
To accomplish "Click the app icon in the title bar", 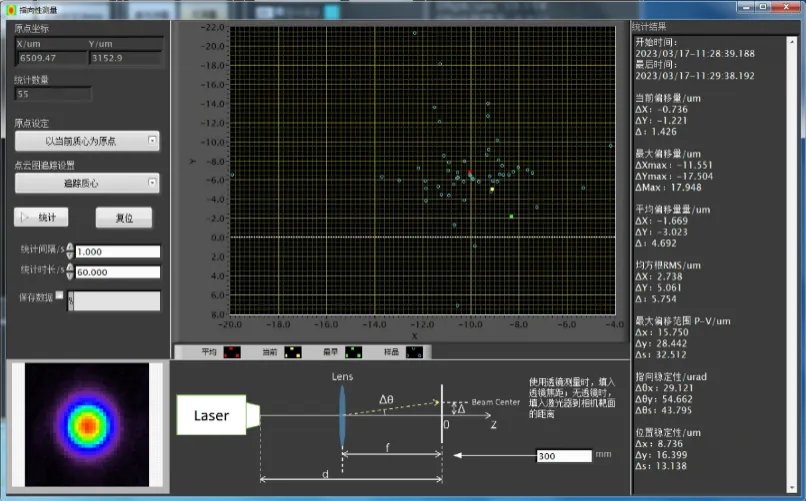I will pos(11,10).
